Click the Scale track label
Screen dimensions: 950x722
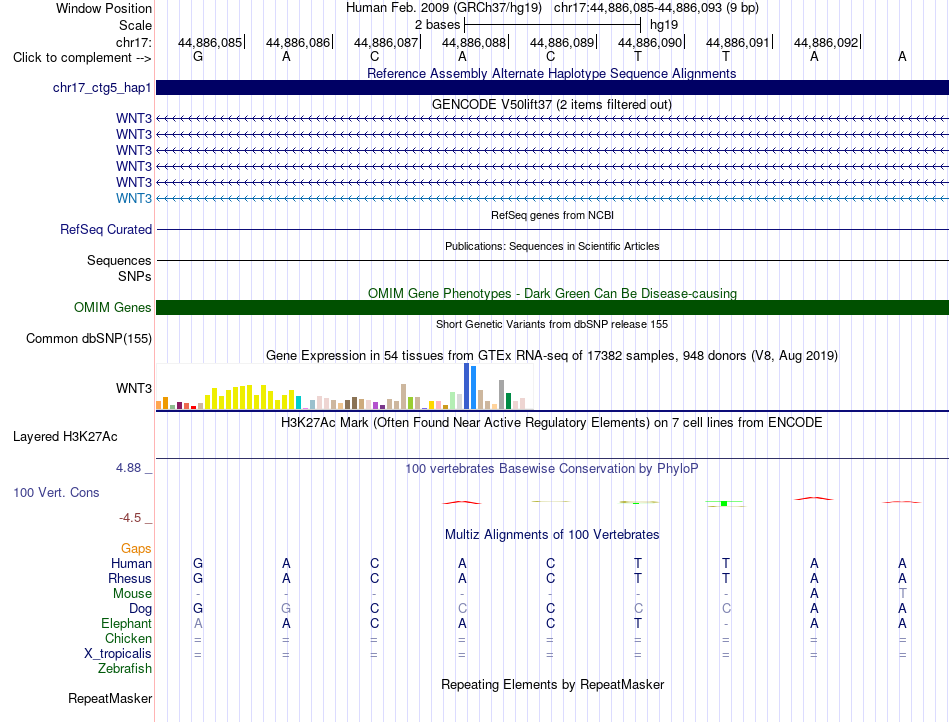(135, 25)
